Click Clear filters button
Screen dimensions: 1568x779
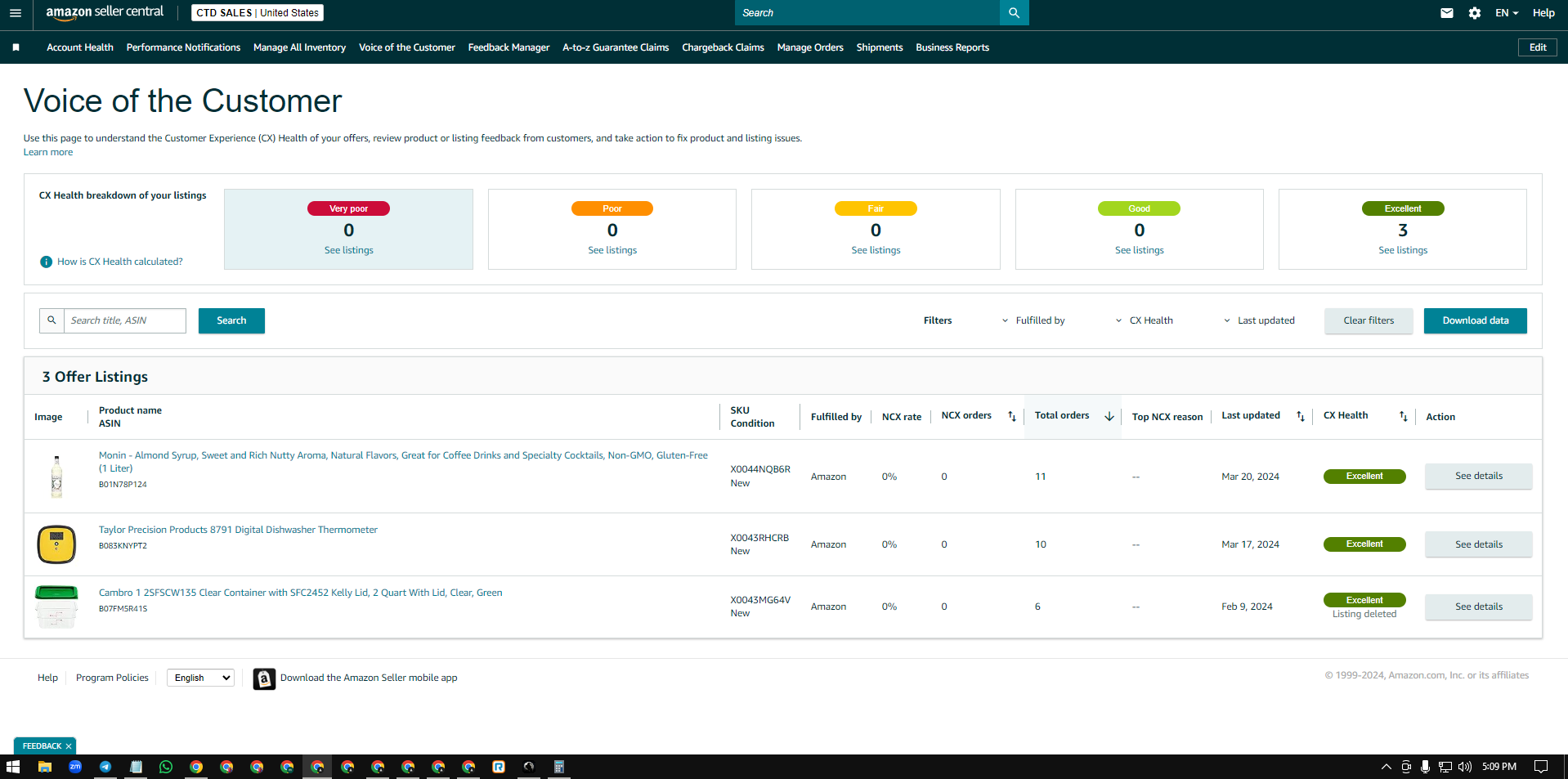click(x=1369, y=320)
